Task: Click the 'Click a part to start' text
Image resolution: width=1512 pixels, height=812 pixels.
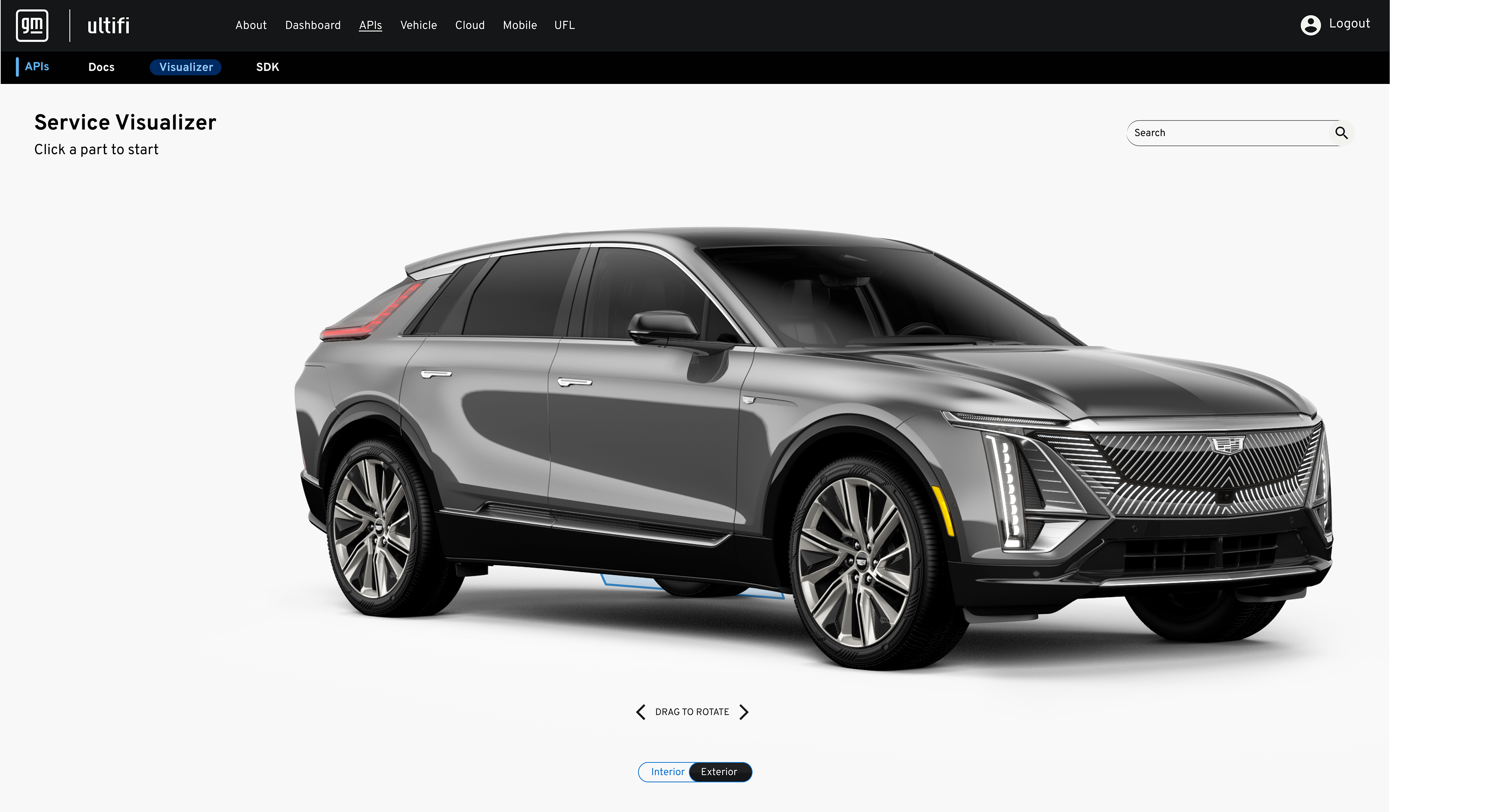Action: point(96,149)
